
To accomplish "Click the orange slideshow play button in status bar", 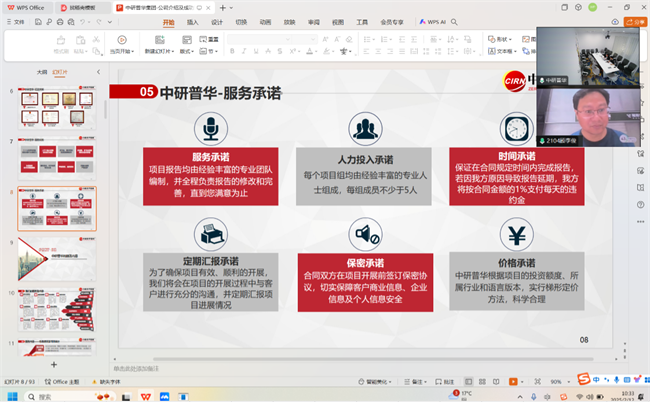I will click(513, 382).
